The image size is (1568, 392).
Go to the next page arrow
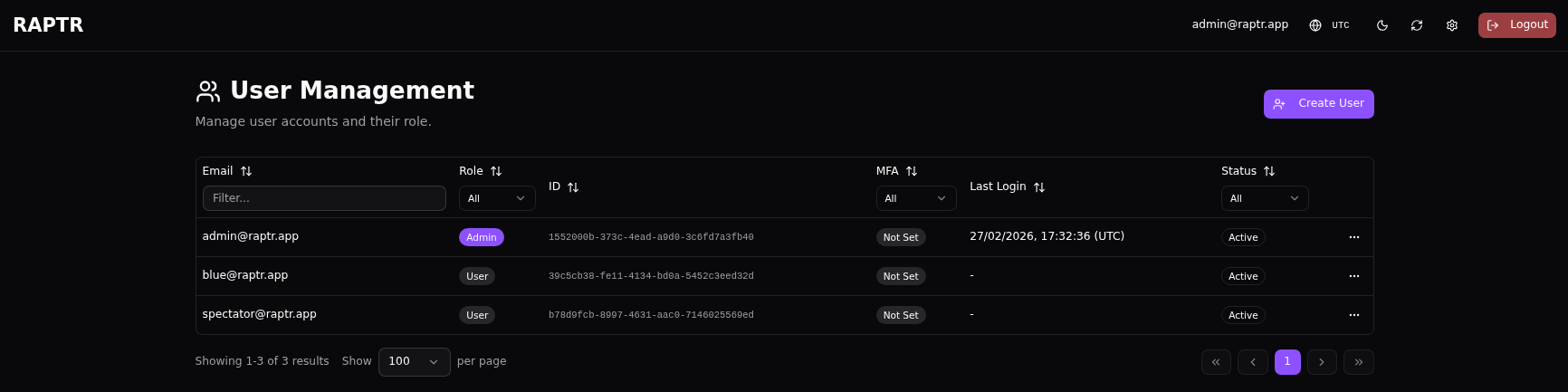point(1322,362)
